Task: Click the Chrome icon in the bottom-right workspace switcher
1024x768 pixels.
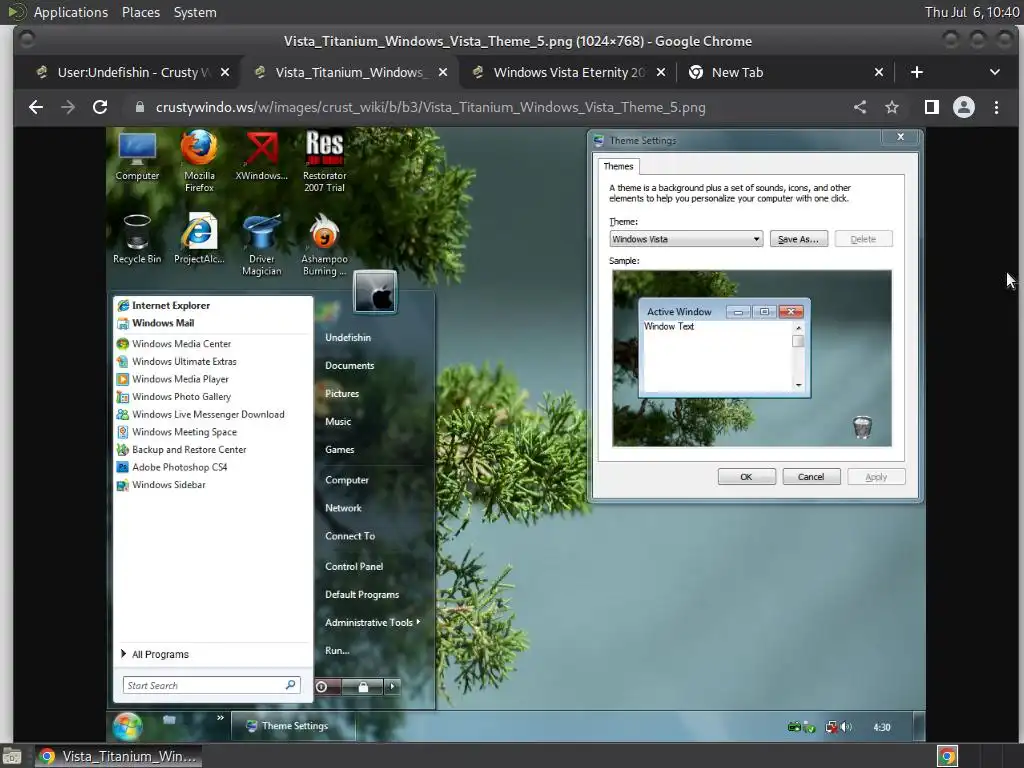Action: (x=948, y=757)
